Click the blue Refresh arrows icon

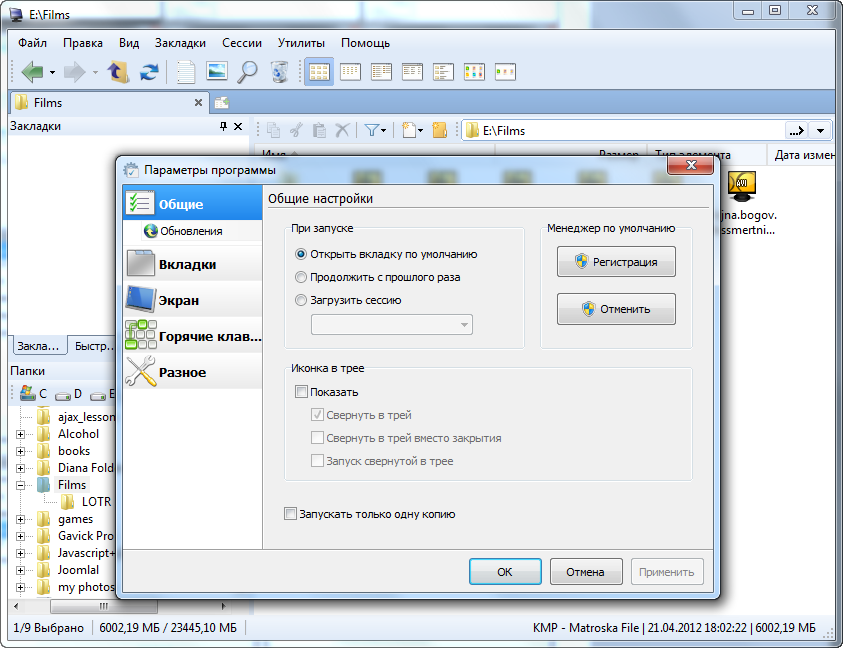[x=149, y=72]
